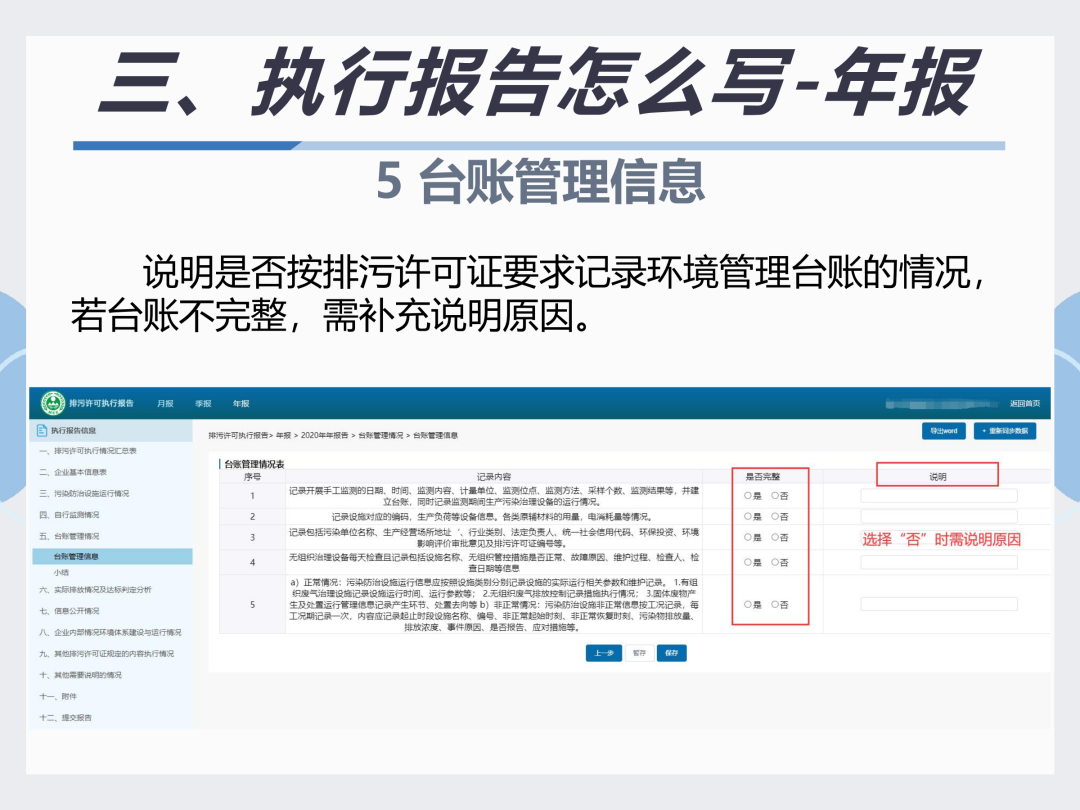Switch to the 季报 tab

[203, 404]
